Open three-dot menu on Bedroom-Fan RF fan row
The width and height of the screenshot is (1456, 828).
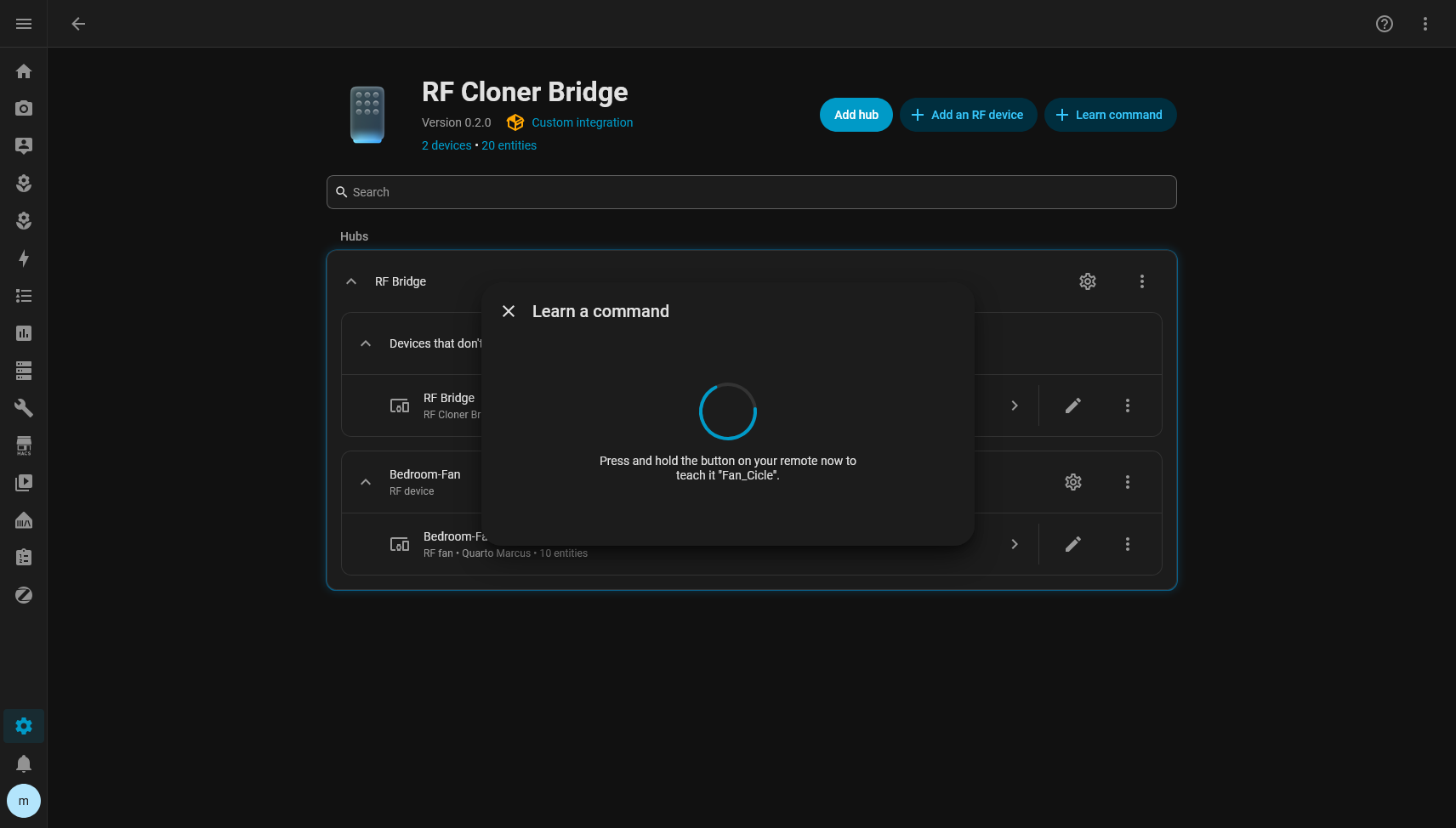1128,544
